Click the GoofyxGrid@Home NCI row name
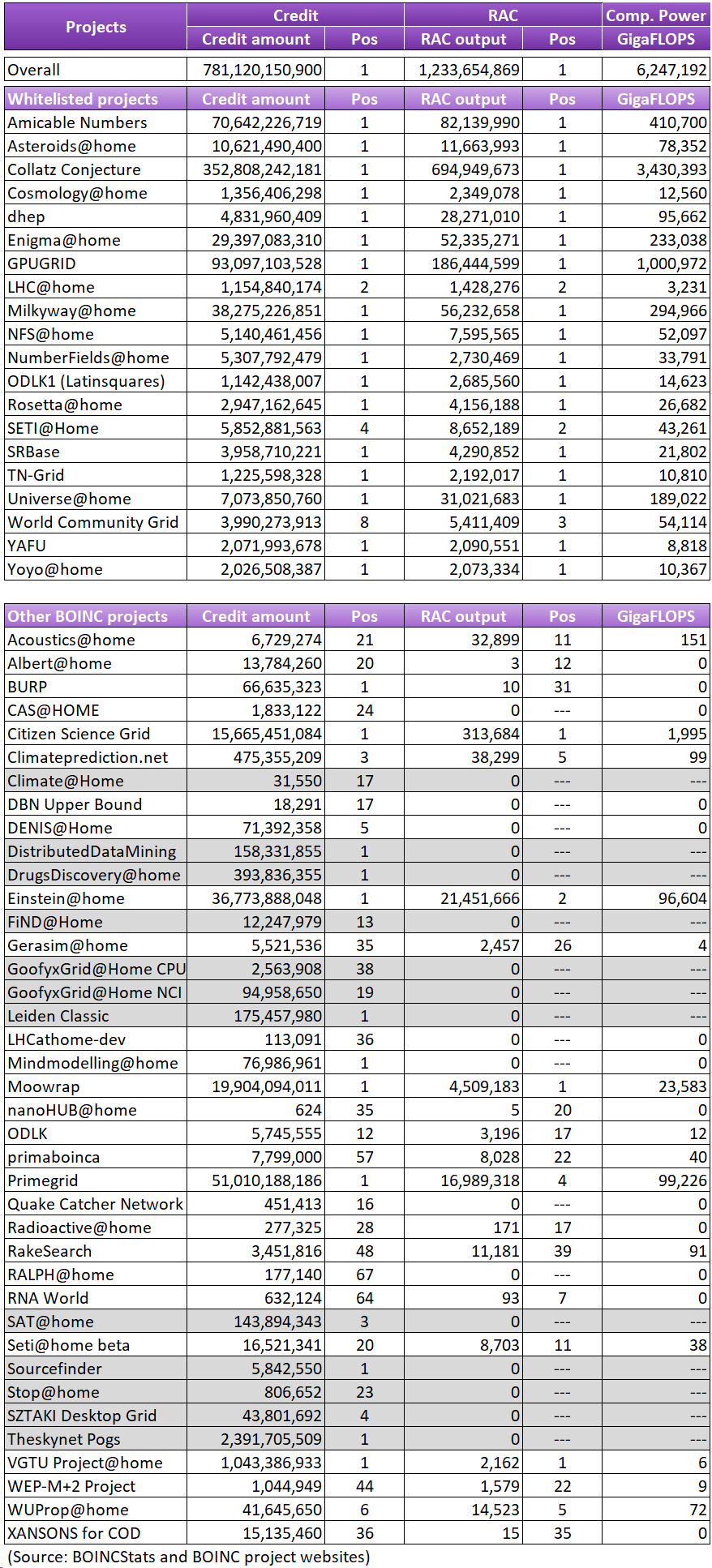 95,992
